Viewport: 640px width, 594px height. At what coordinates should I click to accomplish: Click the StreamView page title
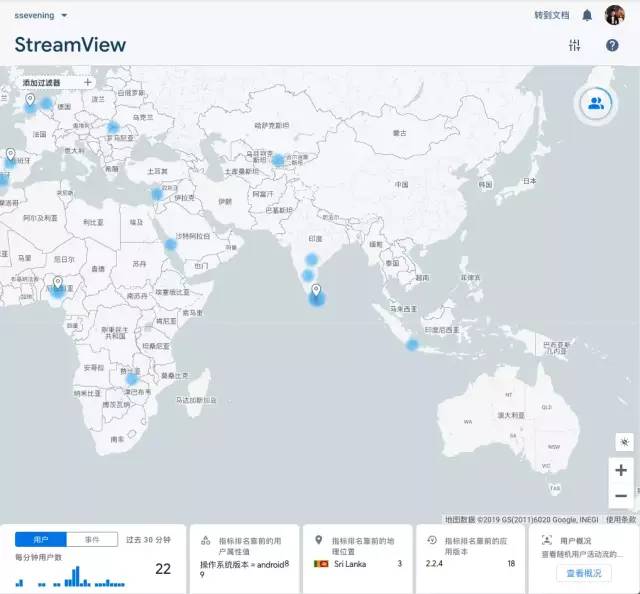70,45
